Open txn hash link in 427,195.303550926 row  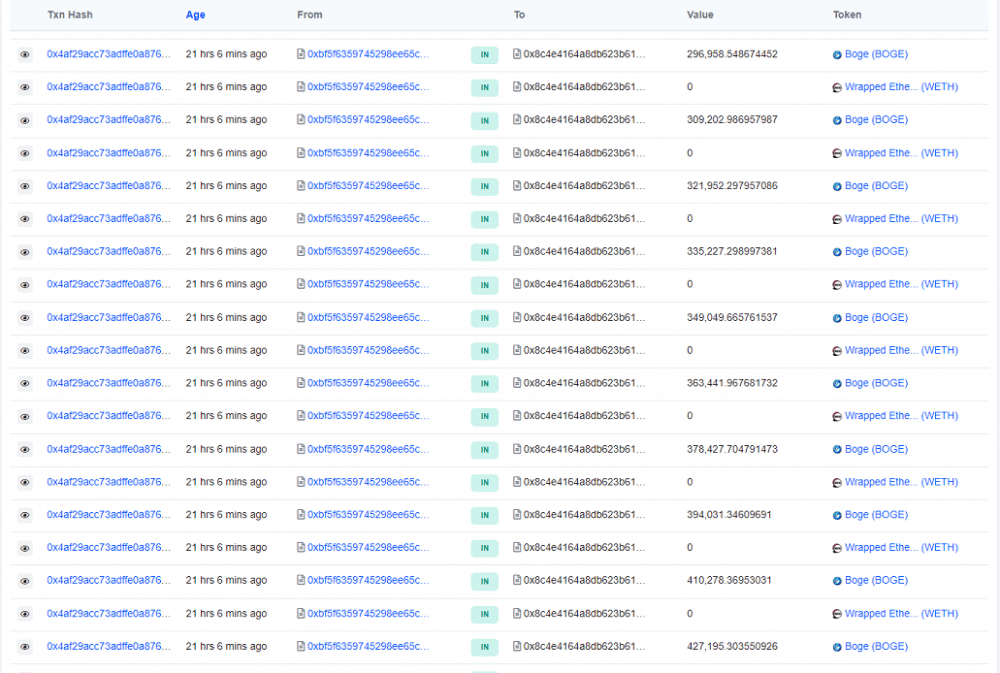pyautogui.click(x=108, y=646)
